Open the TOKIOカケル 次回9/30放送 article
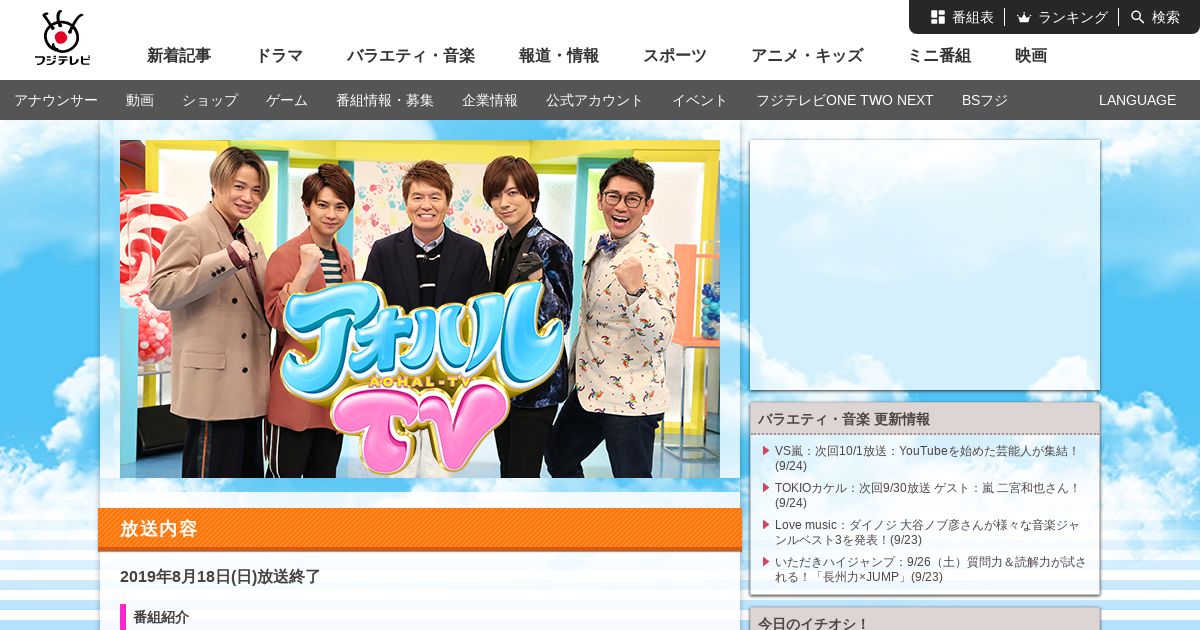 [927, 495]
